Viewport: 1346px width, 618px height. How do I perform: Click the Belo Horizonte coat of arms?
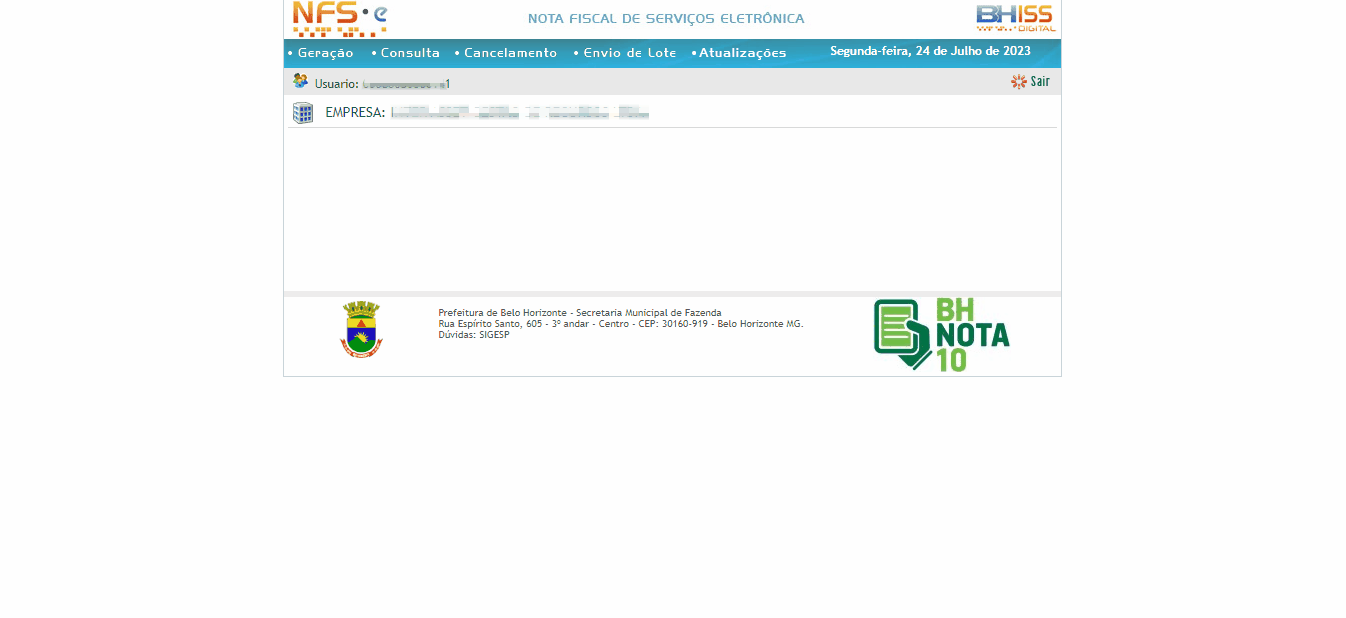point(361,330)
